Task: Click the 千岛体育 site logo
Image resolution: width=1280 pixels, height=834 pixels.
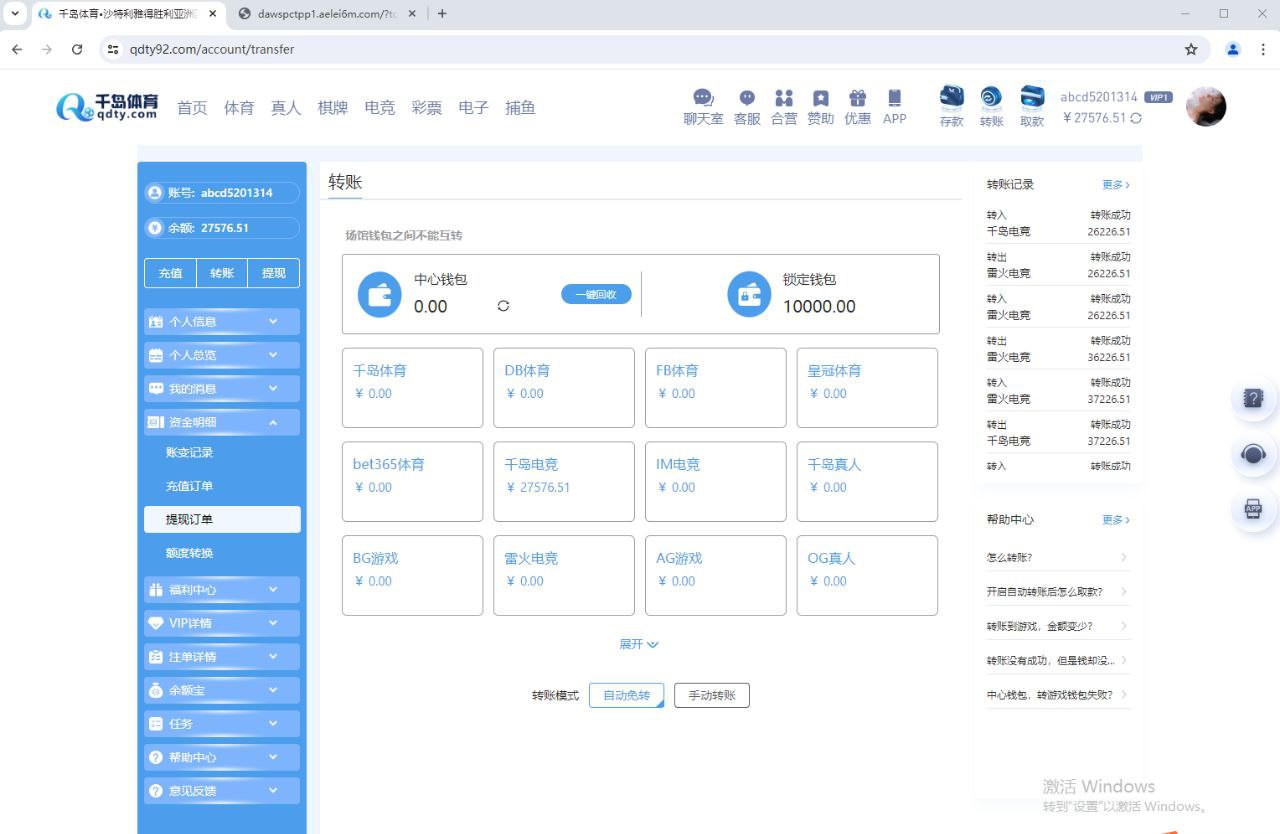Action: point(108,107)
